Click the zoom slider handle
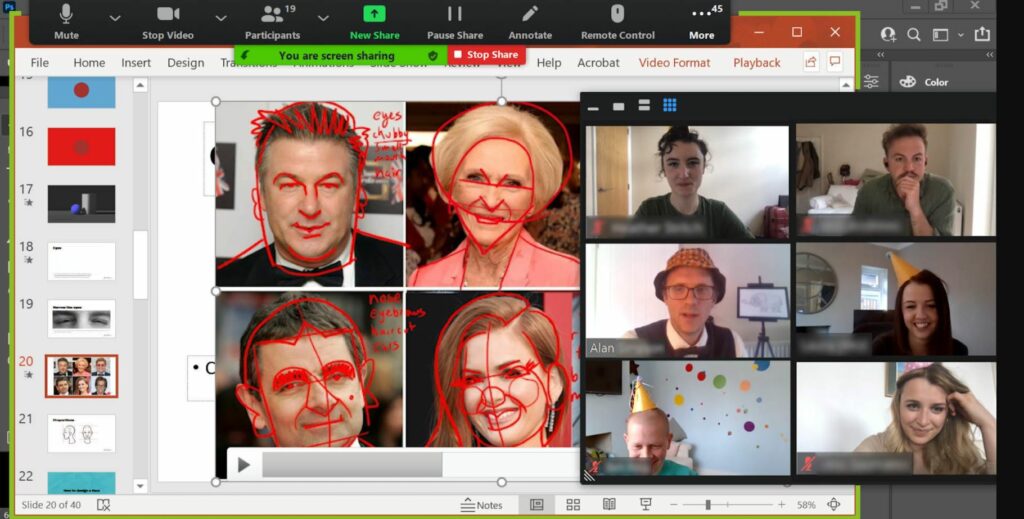This screenshot has height=519, width=1024. pyautogui.click(x=708, y=505)
